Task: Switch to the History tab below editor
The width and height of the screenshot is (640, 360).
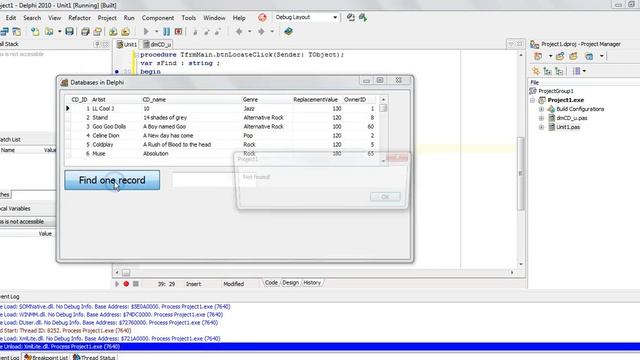Action: 312,283
